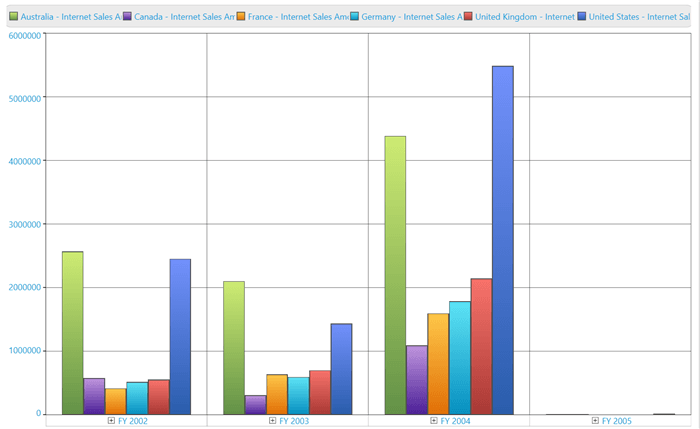The width and height of the screenshot is (700, 429).
Task: Click the blue United States legend swatch
Action: (582, 17)
